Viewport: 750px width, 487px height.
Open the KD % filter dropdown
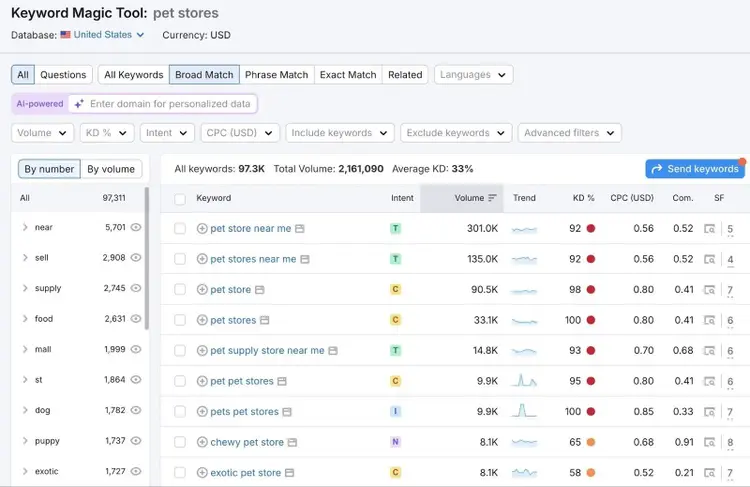[107, 133]
